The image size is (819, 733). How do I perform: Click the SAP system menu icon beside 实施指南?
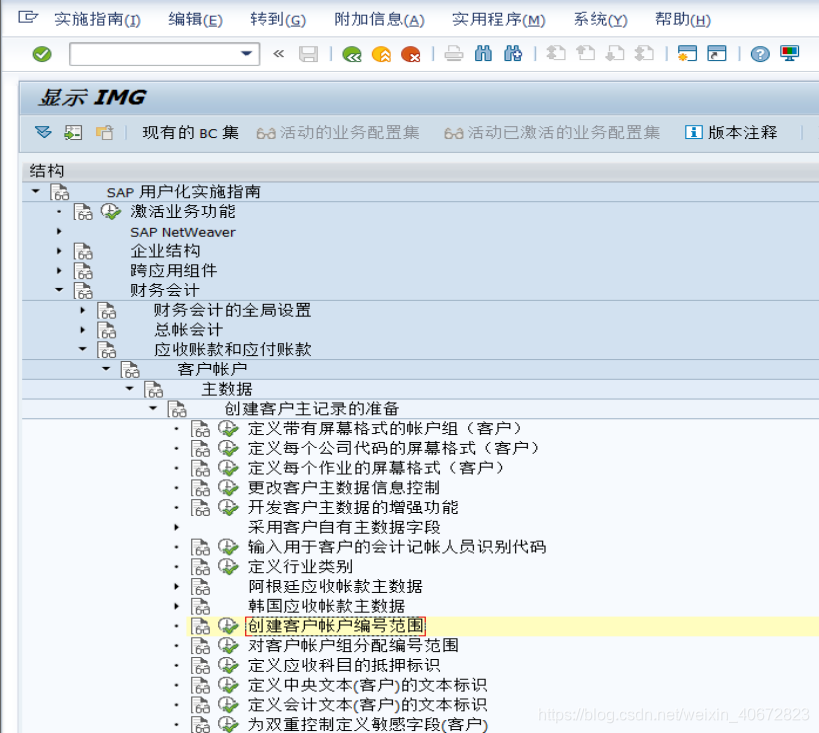pyautogui.click(x=28, y=18)
